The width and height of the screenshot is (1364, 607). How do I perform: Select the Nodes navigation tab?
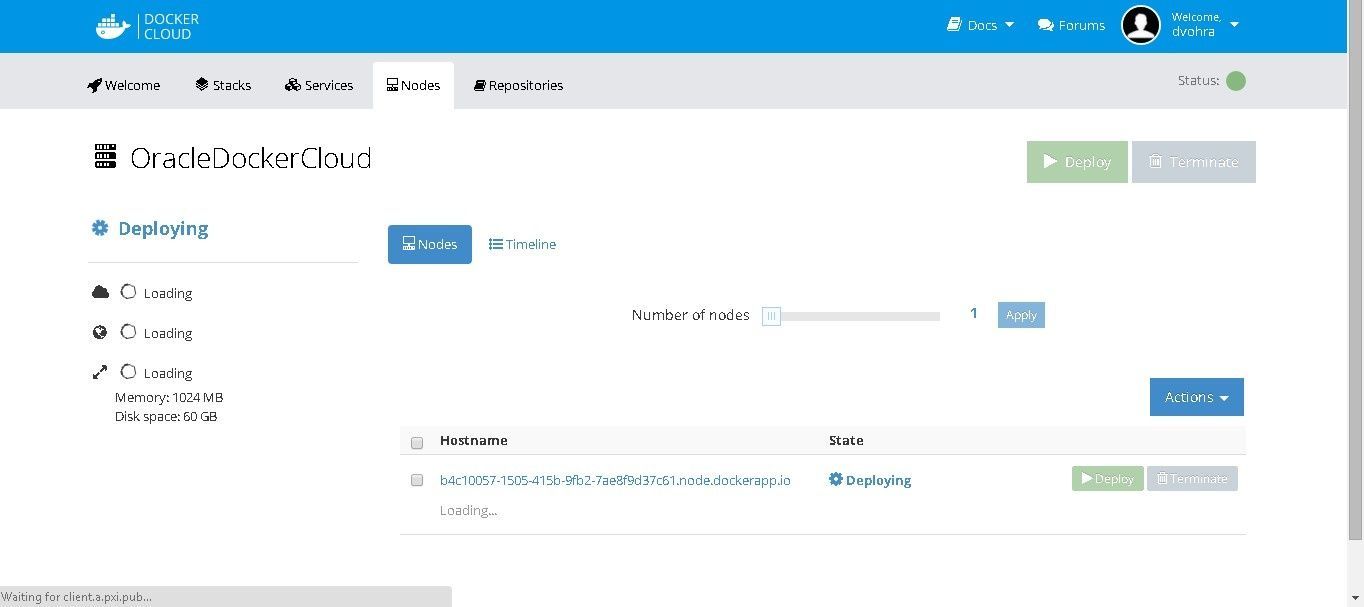pyautogui.click(x=413, y=85)
